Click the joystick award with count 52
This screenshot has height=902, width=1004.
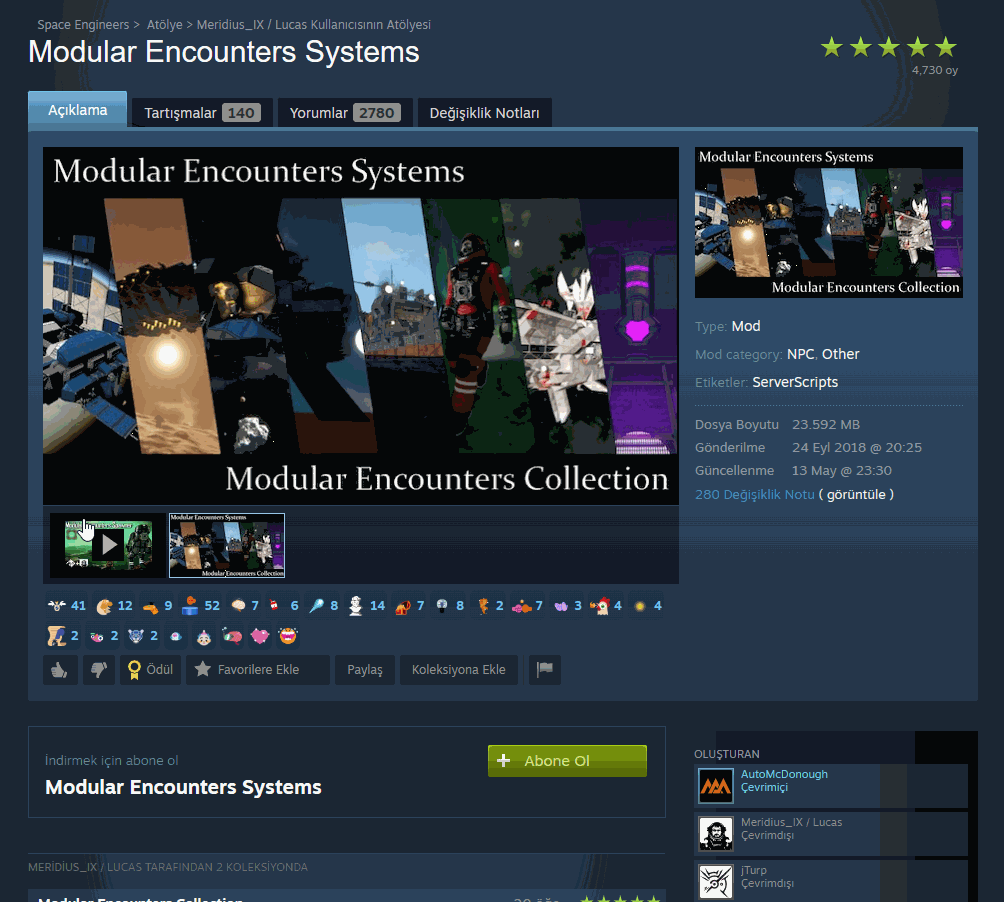200,606
